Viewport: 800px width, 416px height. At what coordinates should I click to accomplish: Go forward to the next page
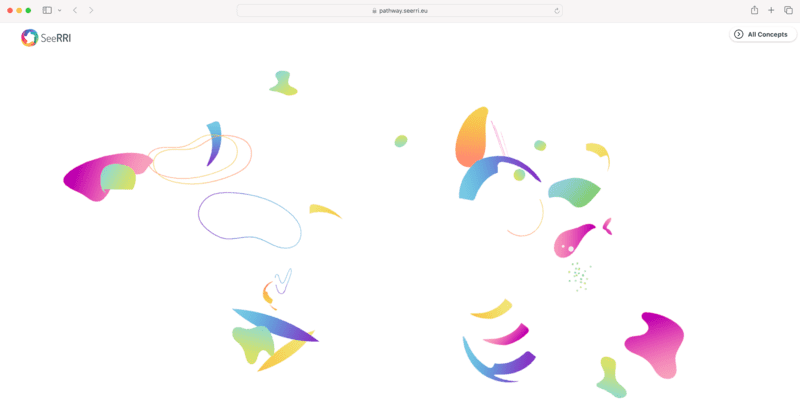tap(91, 10)
